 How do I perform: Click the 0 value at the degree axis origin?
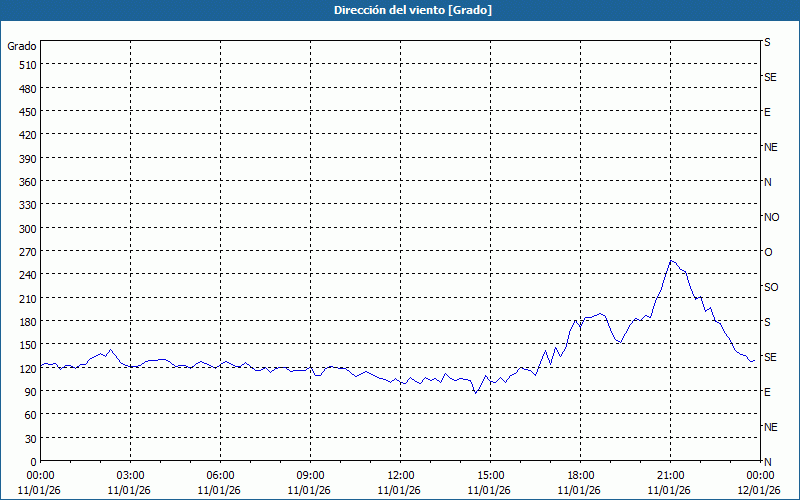click(33, 462)
